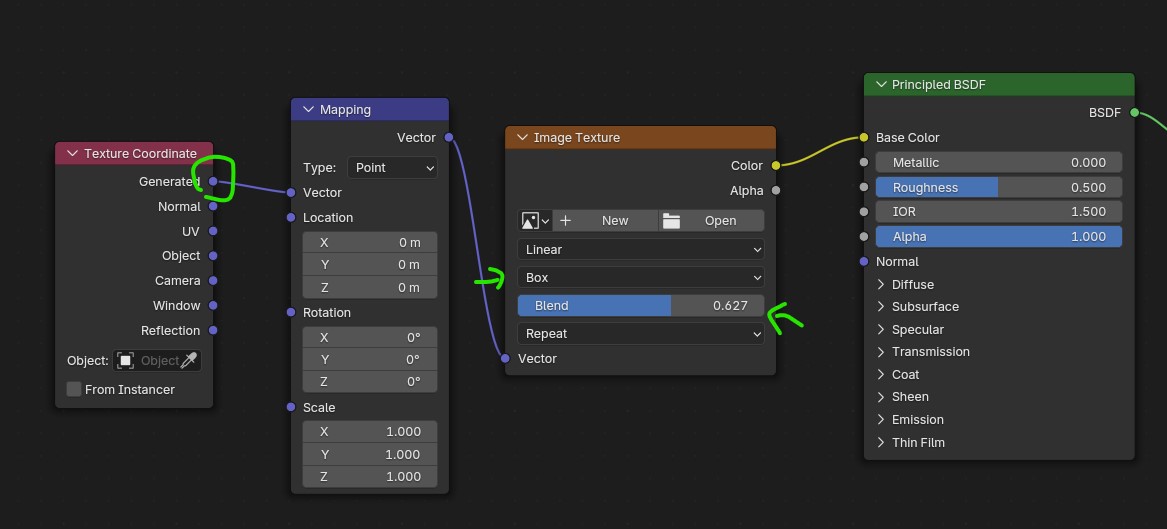Create a New image in Image Texture

[x=605, y=220]
